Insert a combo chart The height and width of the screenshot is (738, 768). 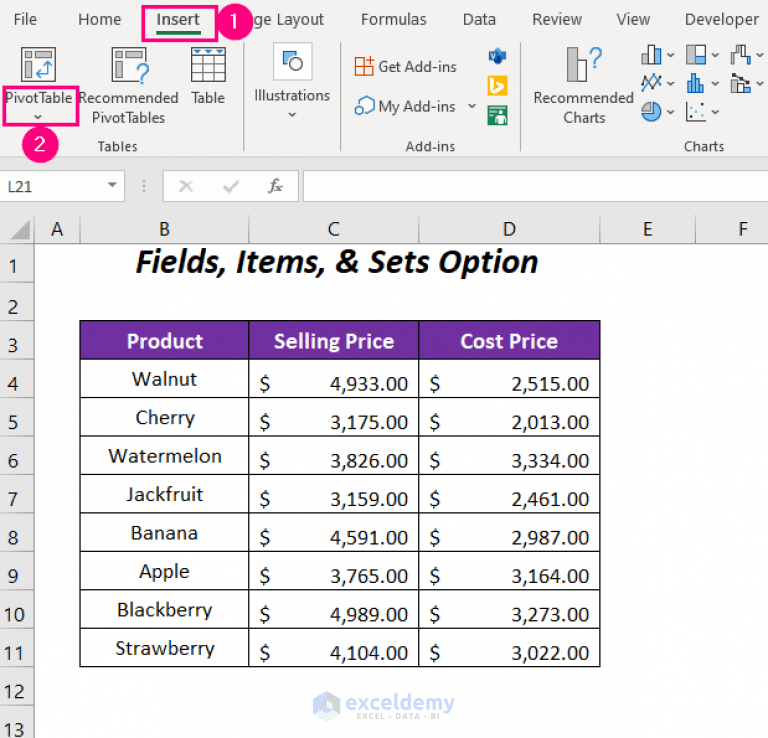click(x=741, y=83)
